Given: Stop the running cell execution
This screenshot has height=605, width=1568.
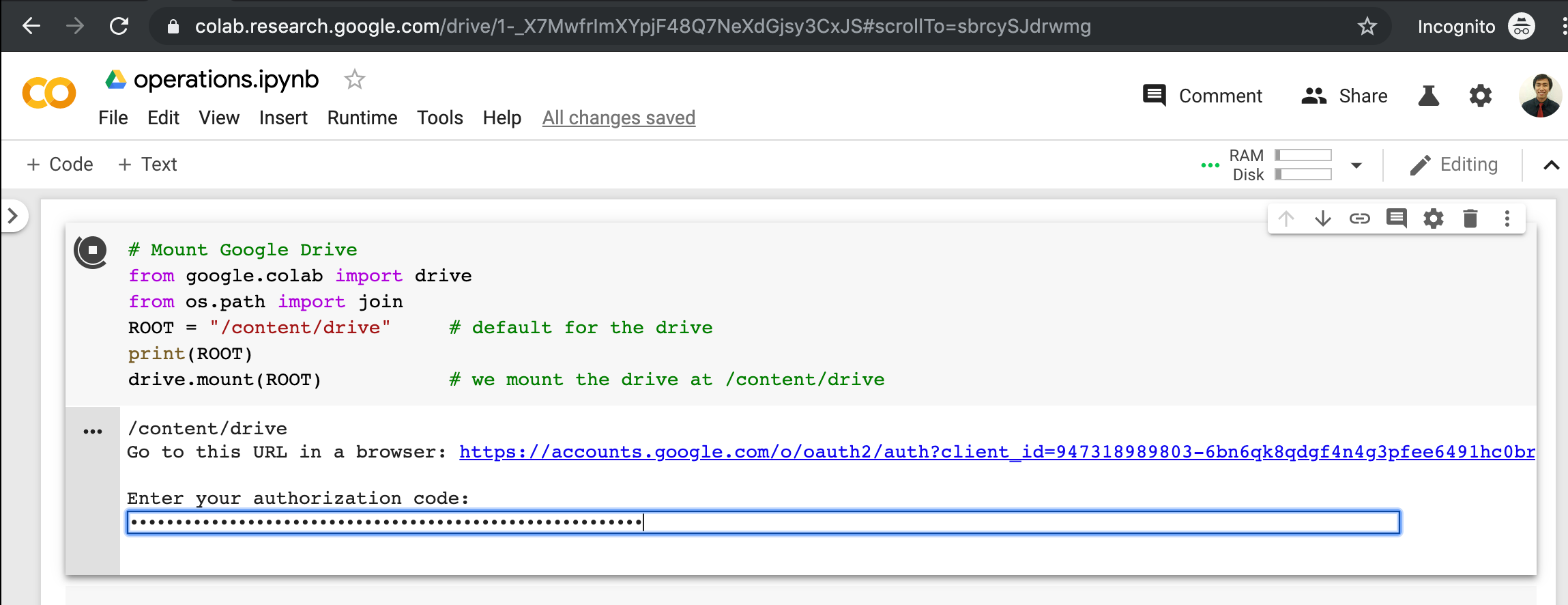Looking at the screenshot, I should (x=91, y=251).
